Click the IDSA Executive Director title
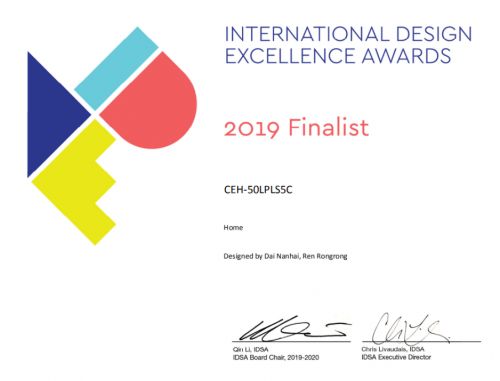This screenshot has height=381, width=500. tap(396, 357)
